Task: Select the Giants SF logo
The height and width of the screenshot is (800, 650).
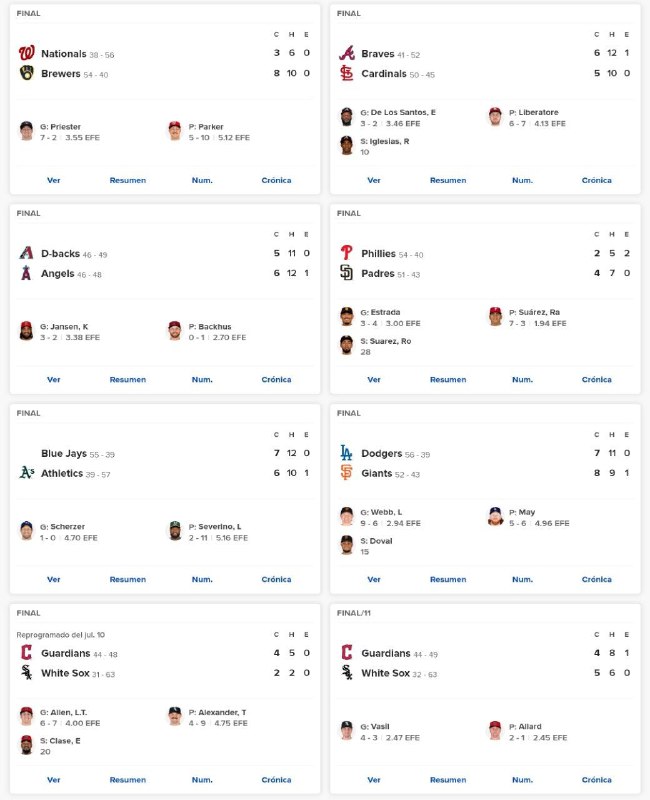Action: pos(346,473)
